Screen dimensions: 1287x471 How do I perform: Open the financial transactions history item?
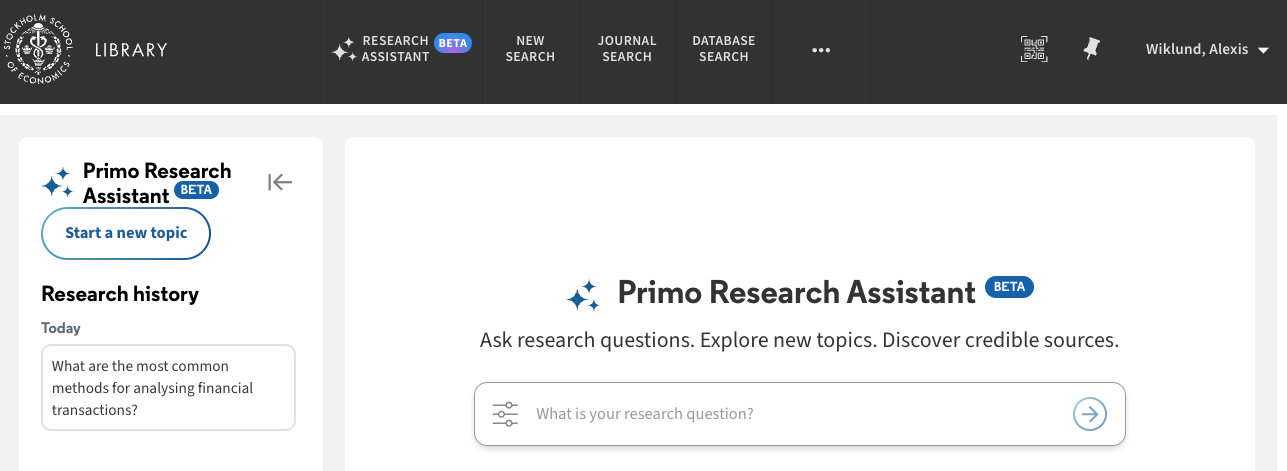point(168,387)
